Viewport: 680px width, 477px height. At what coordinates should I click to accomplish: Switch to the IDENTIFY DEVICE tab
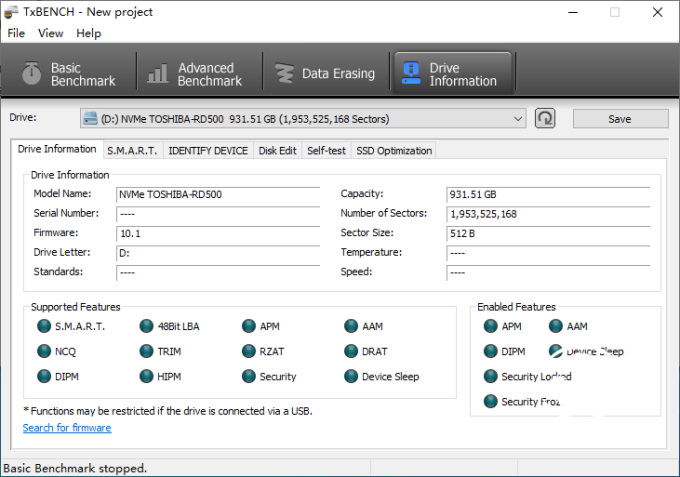208,151
